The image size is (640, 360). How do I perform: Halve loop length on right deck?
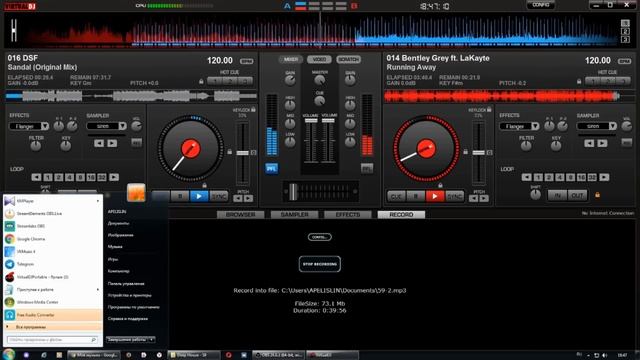pyautogui.click(x=527, y=177)
